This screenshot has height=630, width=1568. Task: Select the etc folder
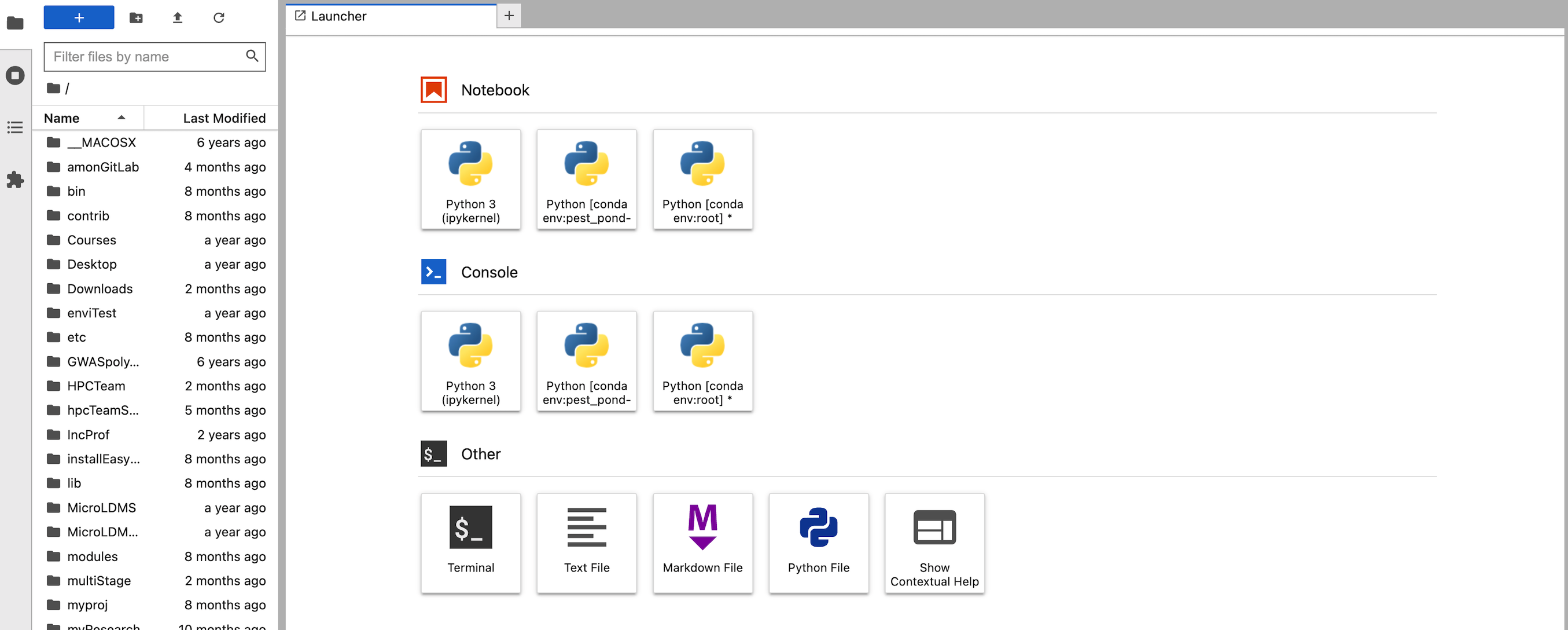click(x=155, y=338)
